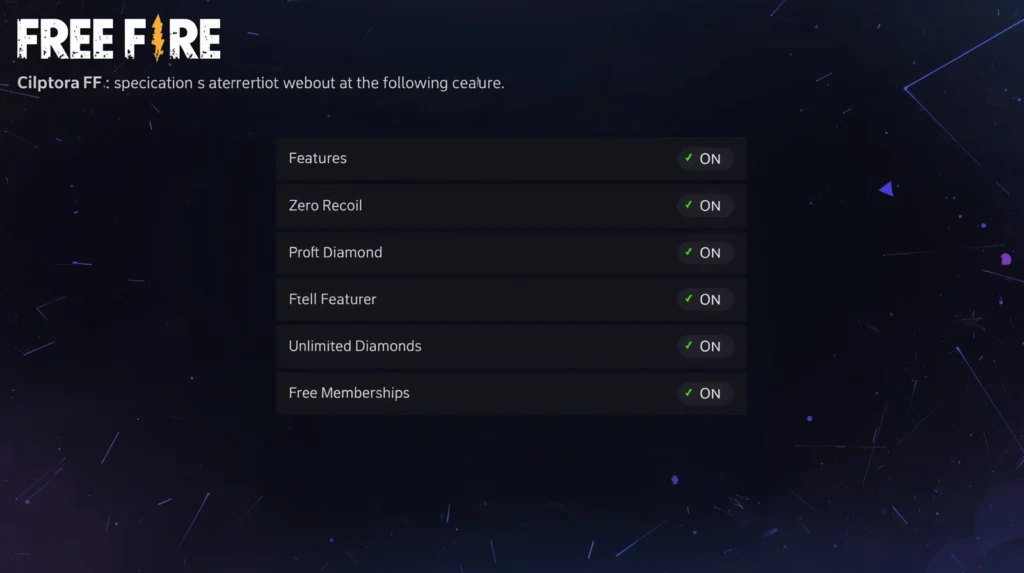Select the Zero Recoil label
Viewport: 1024px width, 573px height.
(325, 205)
